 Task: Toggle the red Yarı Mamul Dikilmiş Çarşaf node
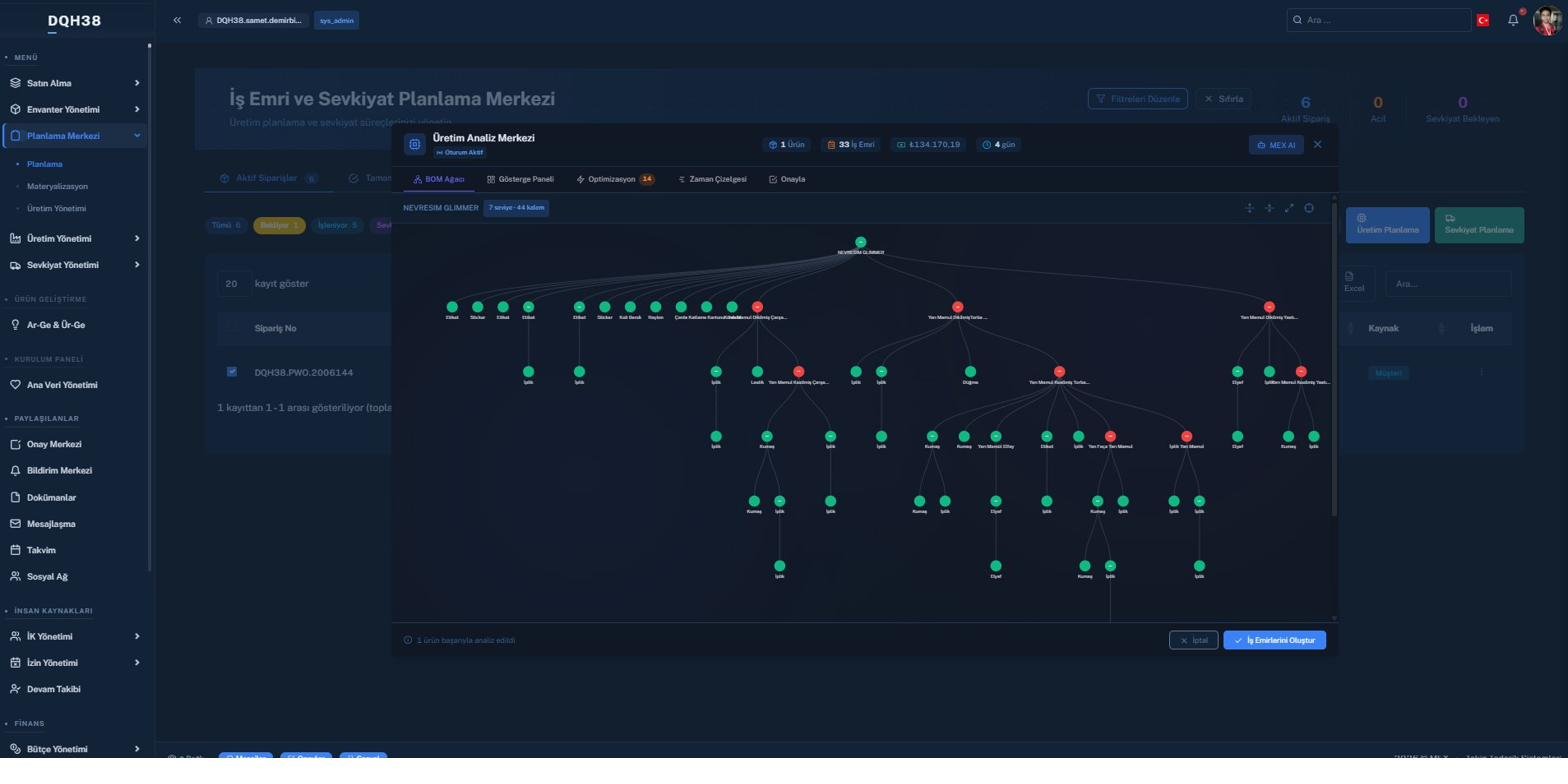coord(757,307)
